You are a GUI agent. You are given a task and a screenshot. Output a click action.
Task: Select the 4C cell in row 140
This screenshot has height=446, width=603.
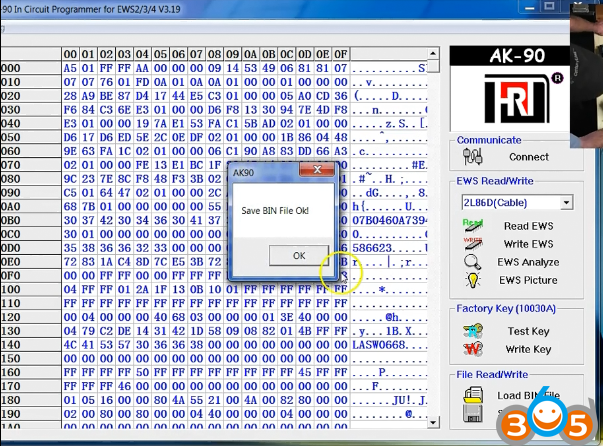coord(70,345)
